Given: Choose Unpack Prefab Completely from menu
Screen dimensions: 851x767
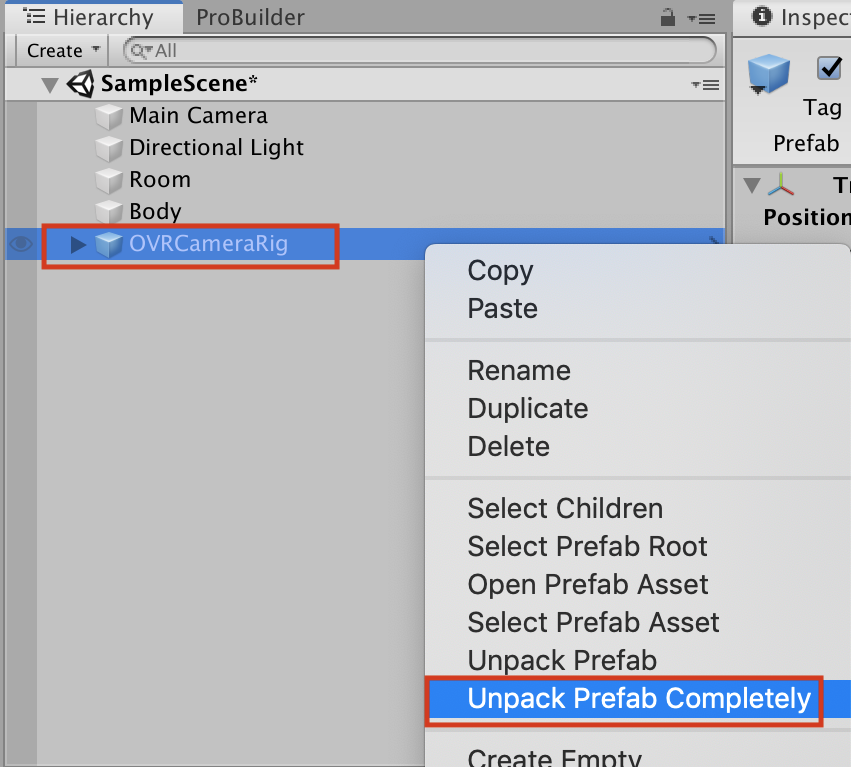Looking at the screenshot, I should tap(639, 698).
